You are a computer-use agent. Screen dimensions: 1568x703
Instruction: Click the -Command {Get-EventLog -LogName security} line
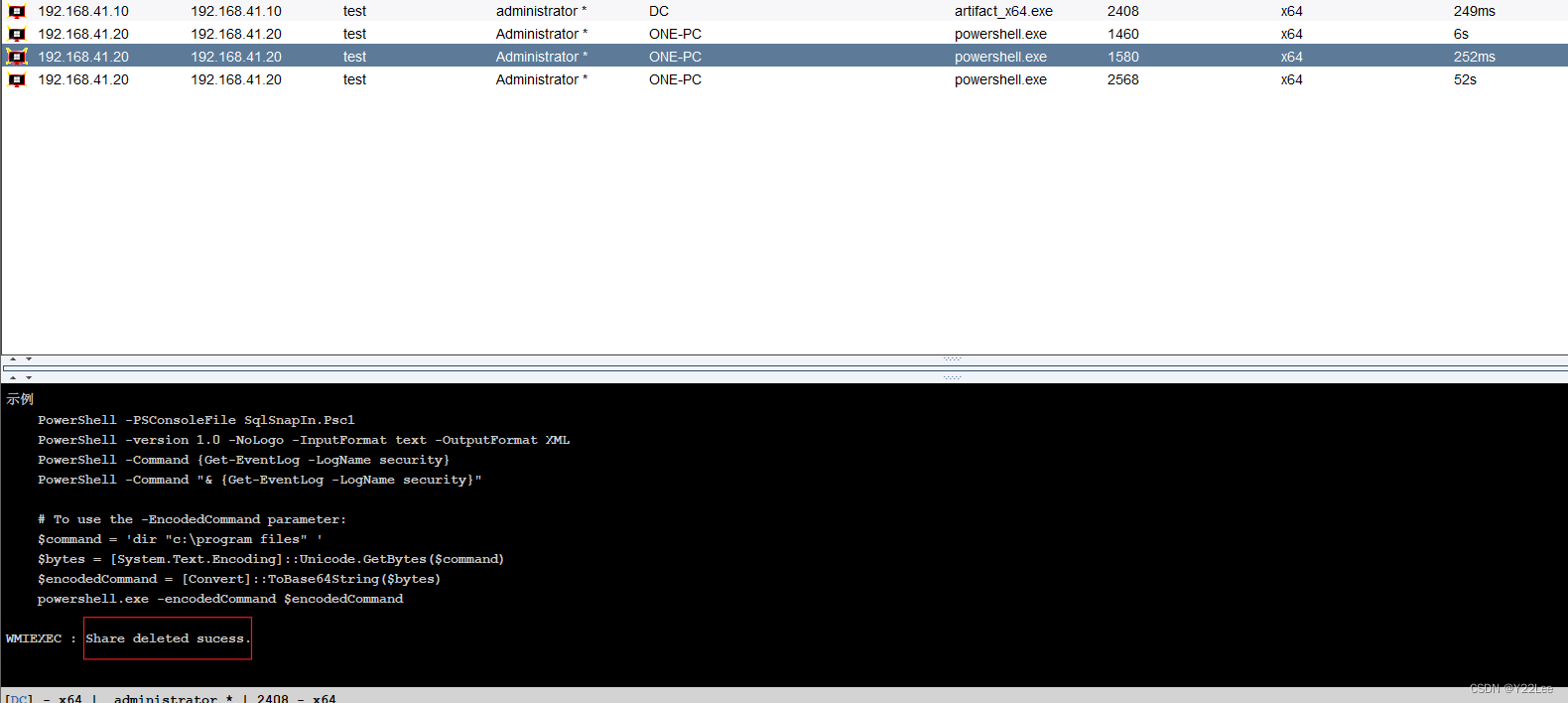[243, 460]
